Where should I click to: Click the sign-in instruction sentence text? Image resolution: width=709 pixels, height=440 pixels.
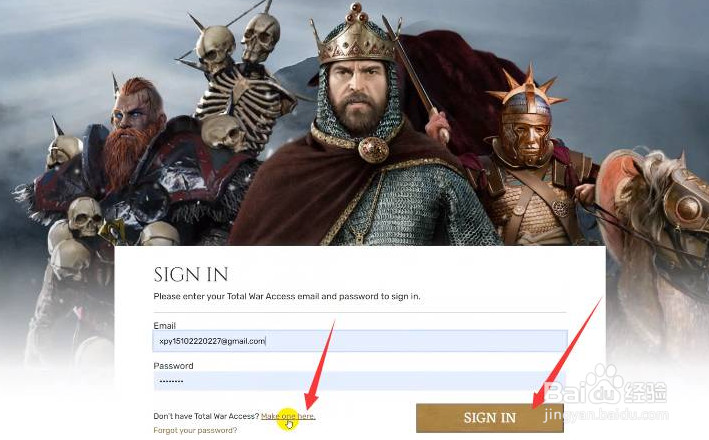287,297
